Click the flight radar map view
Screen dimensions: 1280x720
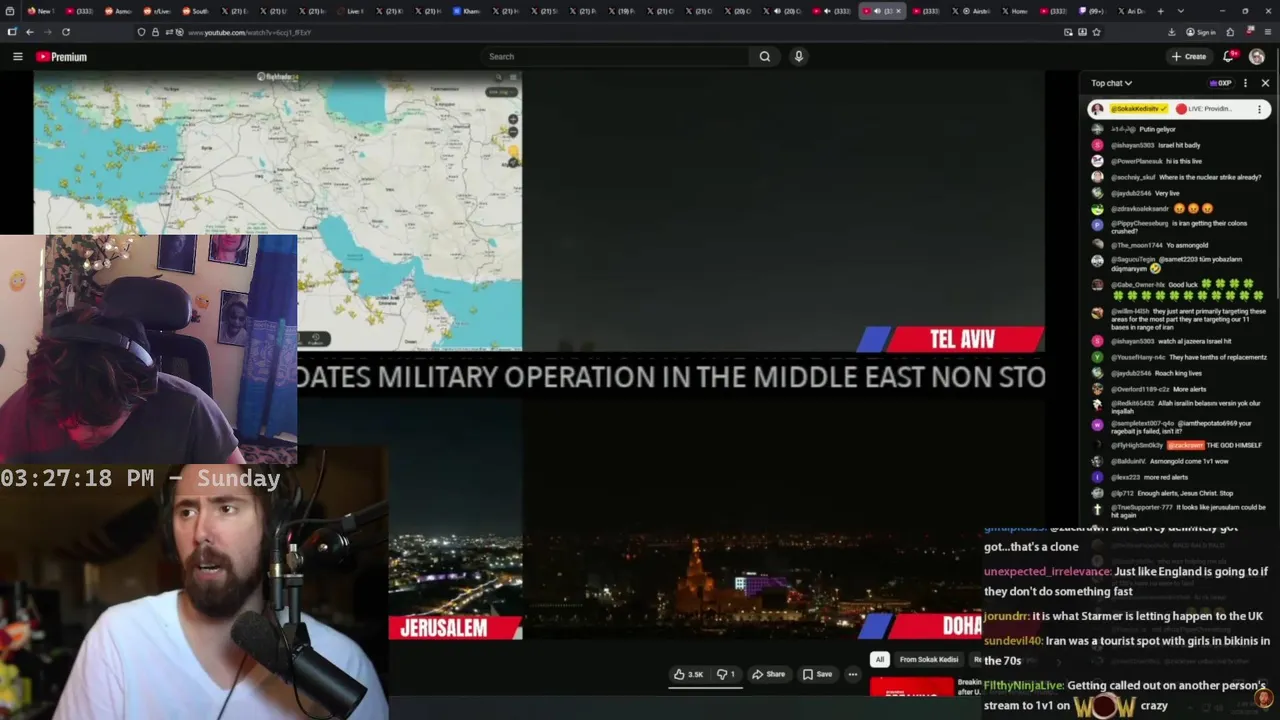point(278,210)
